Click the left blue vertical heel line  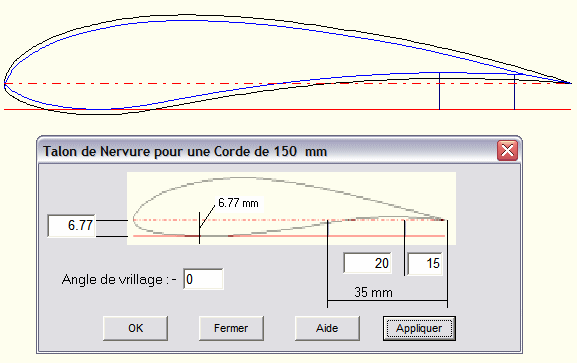pos(439,91)
